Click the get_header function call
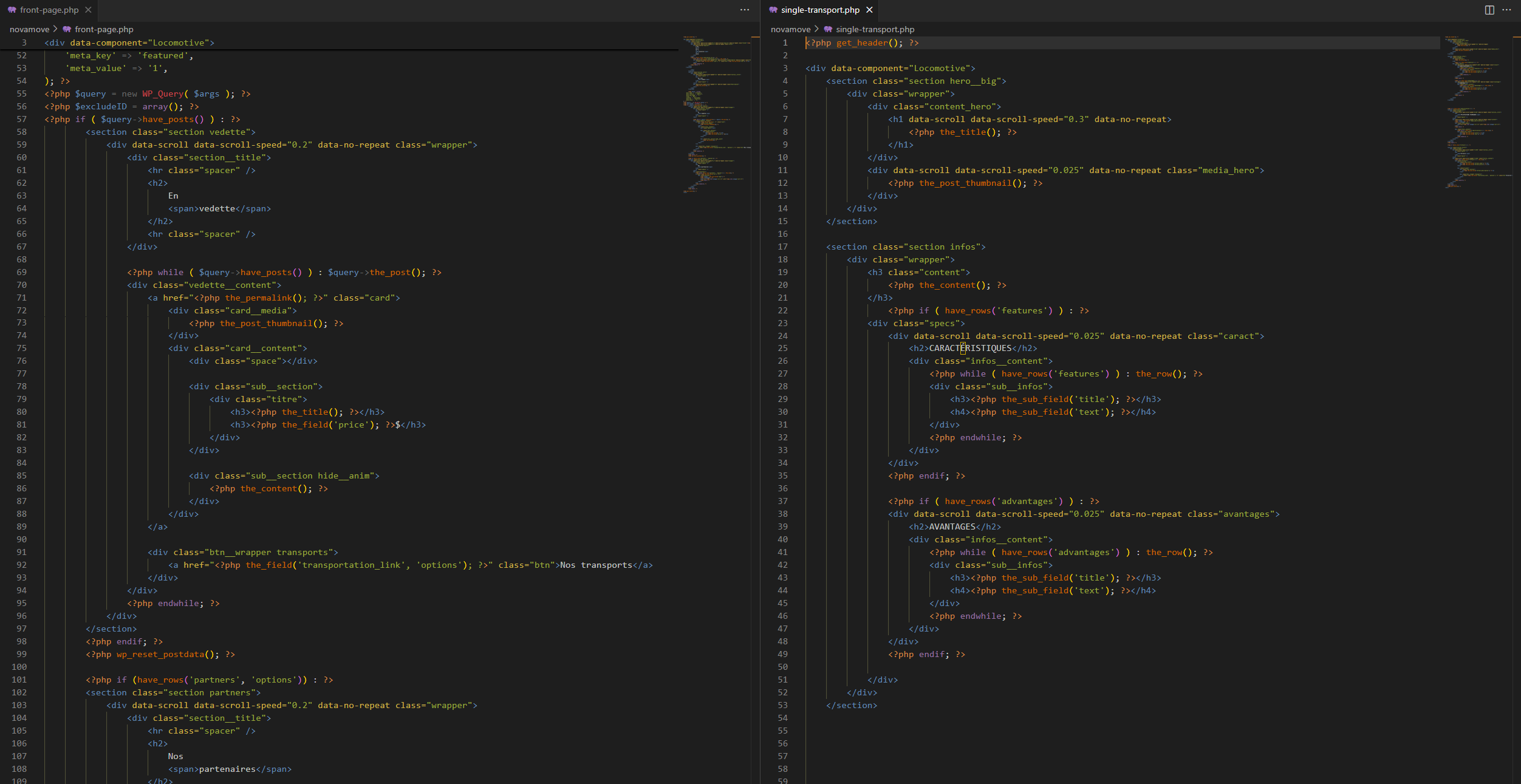Viewport: 1521px width, 784px height. [861, 43]
